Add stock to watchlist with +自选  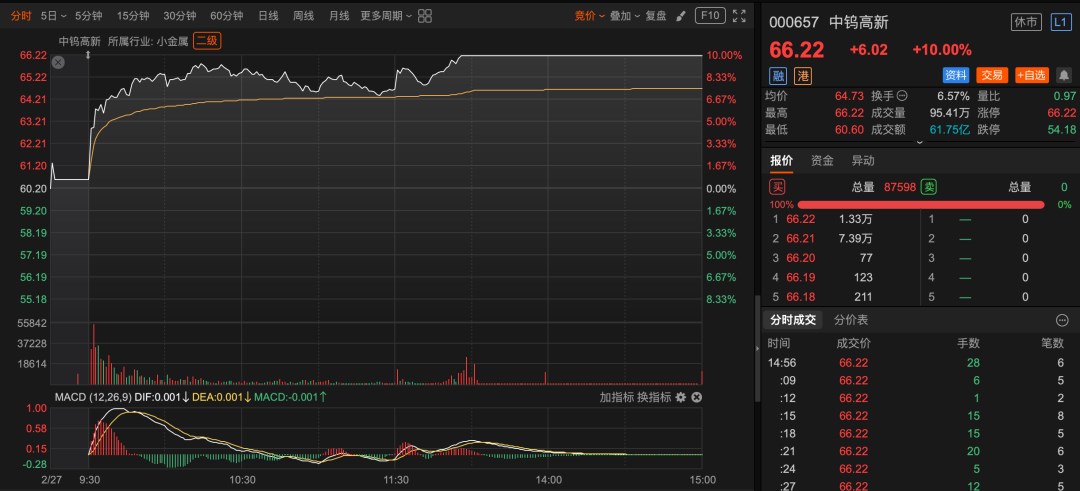[x=1030, y=75]
